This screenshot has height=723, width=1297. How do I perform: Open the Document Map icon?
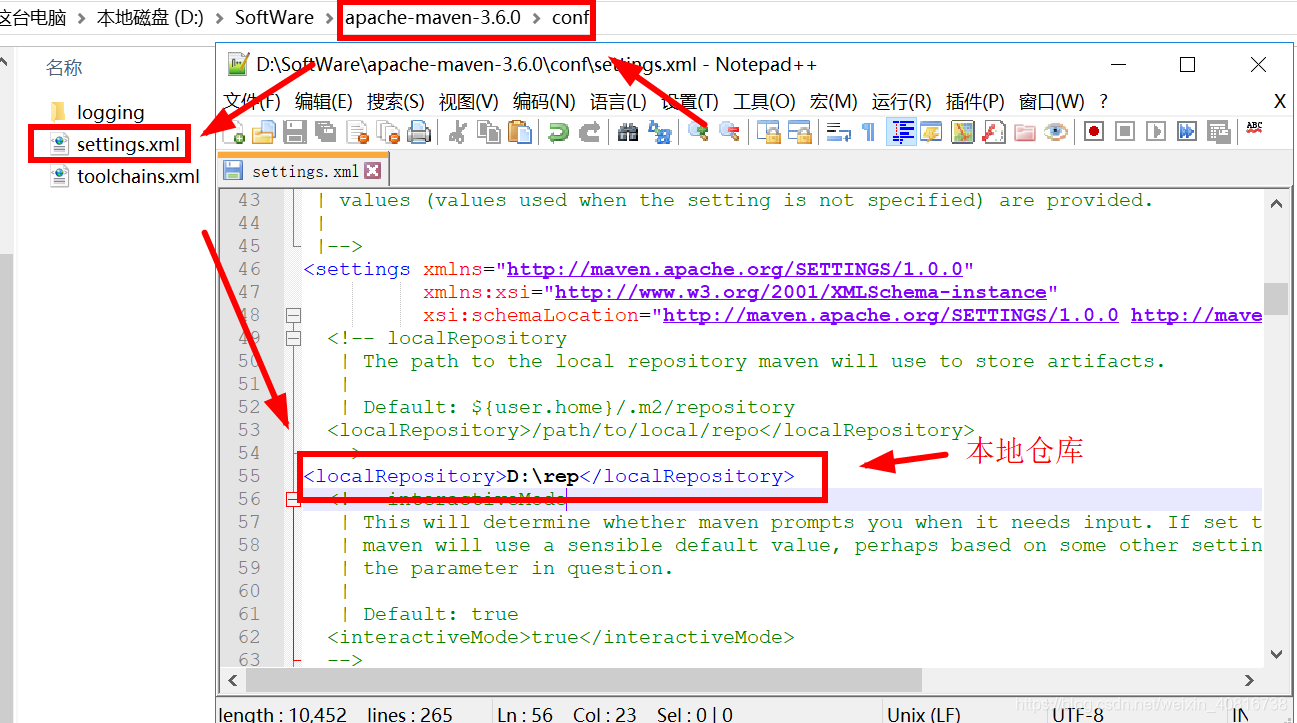963,132
